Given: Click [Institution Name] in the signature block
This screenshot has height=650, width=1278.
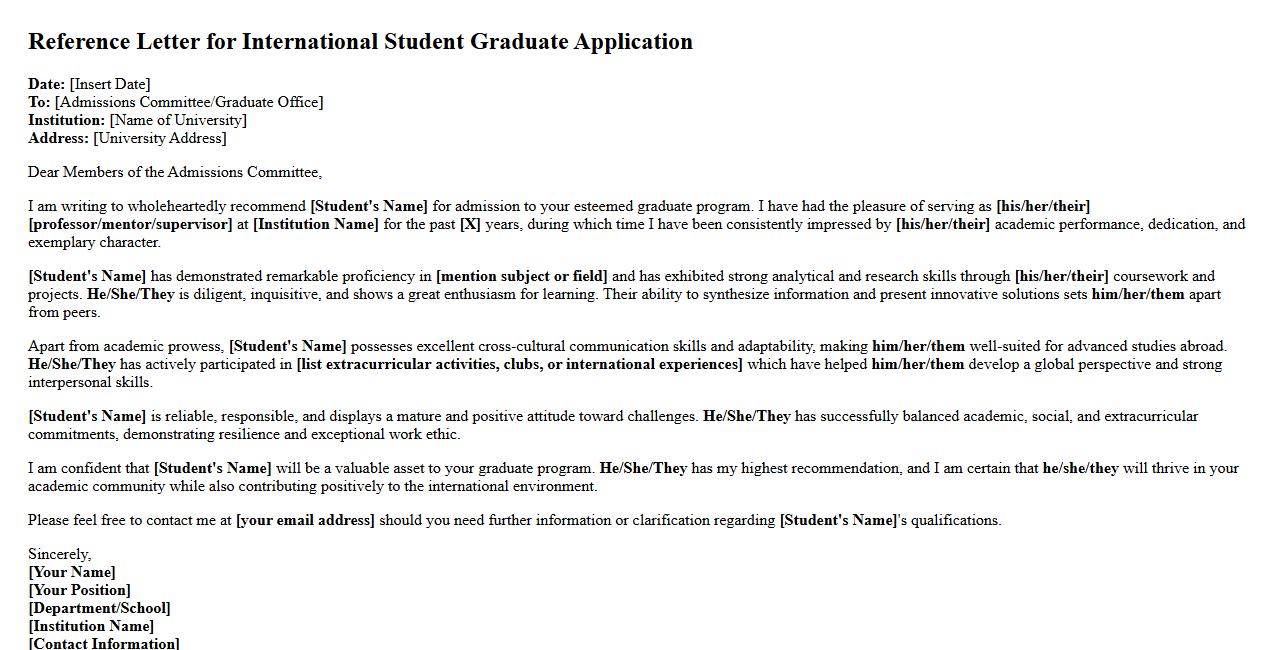Looking at the screenshot, I should [91, 626].
